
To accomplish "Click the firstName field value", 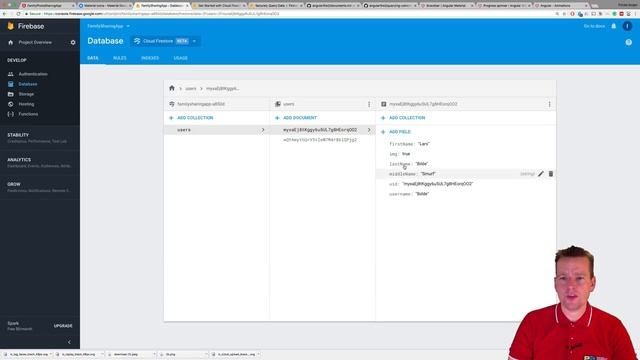I will click(424, 144).
